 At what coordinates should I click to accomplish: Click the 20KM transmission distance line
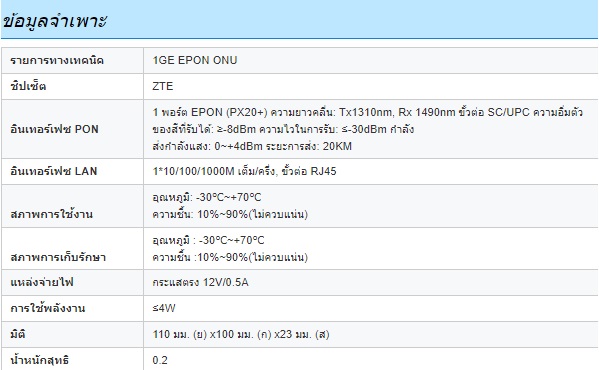(252, 146)
